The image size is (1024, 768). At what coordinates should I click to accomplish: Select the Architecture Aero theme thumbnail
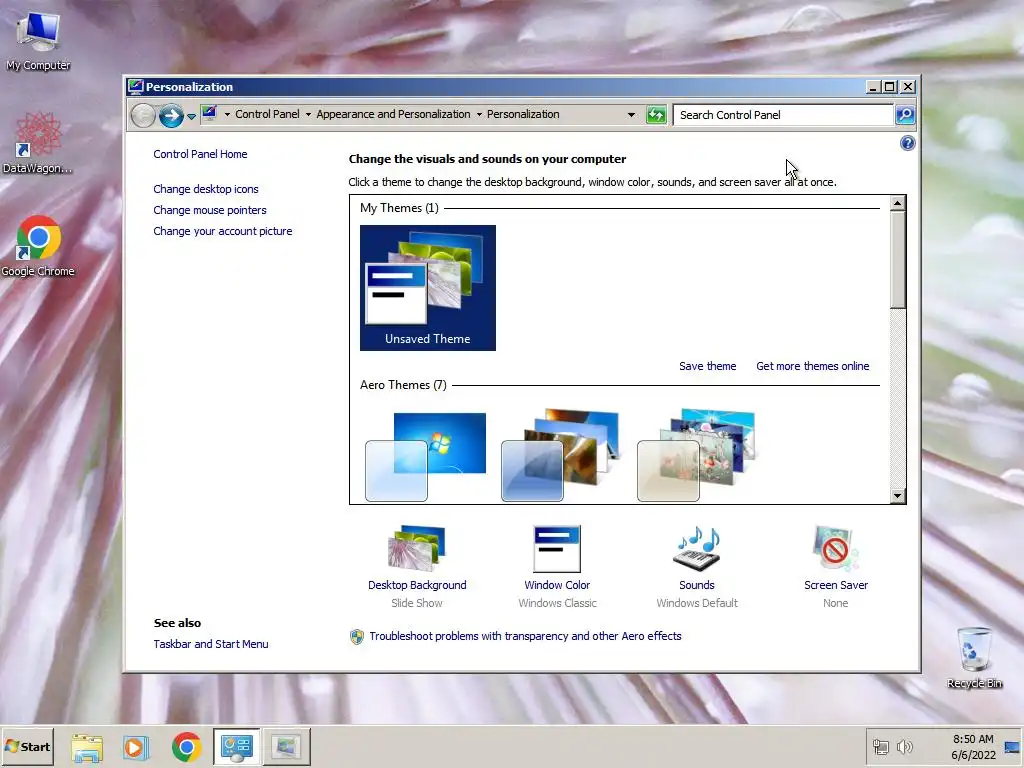click(560, 455)
